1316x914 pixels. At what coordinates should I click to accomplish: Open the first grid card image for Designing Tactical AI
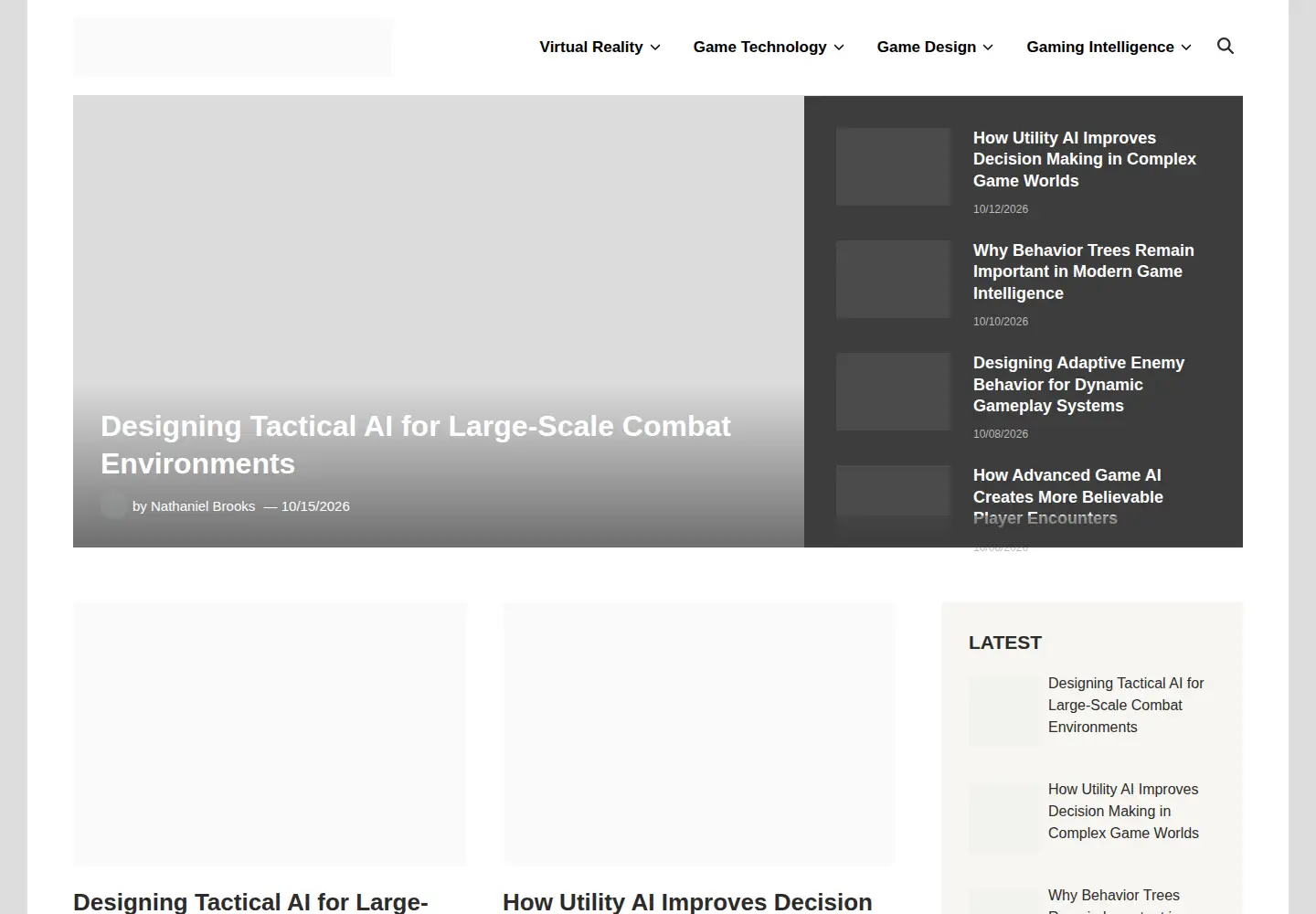coord(270,734)
